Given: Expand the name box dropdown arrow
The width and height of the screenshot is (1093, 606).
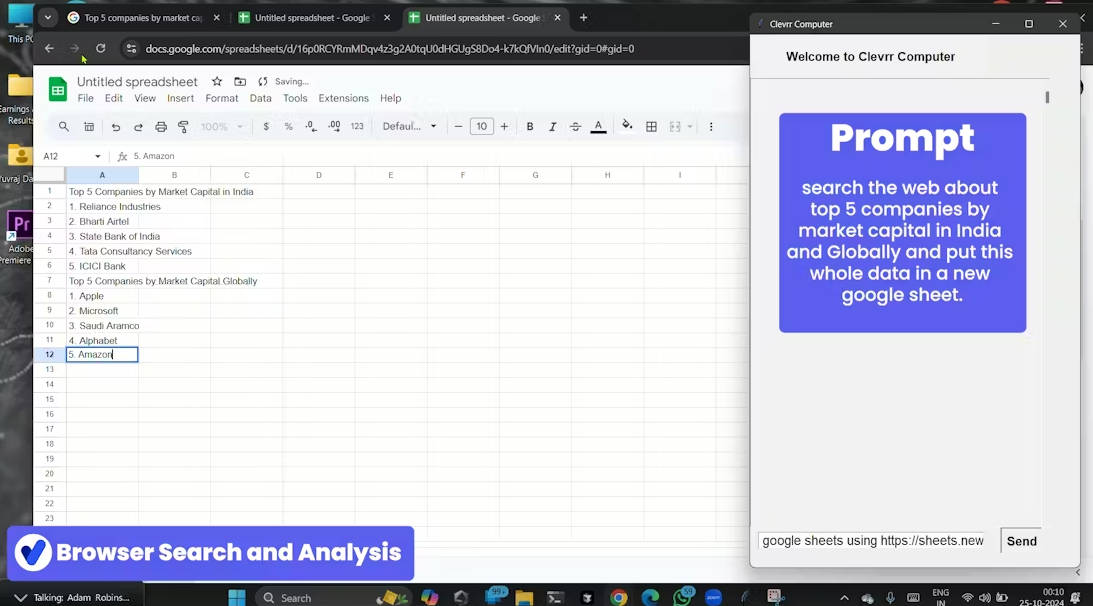Looking at the screenshot, I should coord(98,157).
